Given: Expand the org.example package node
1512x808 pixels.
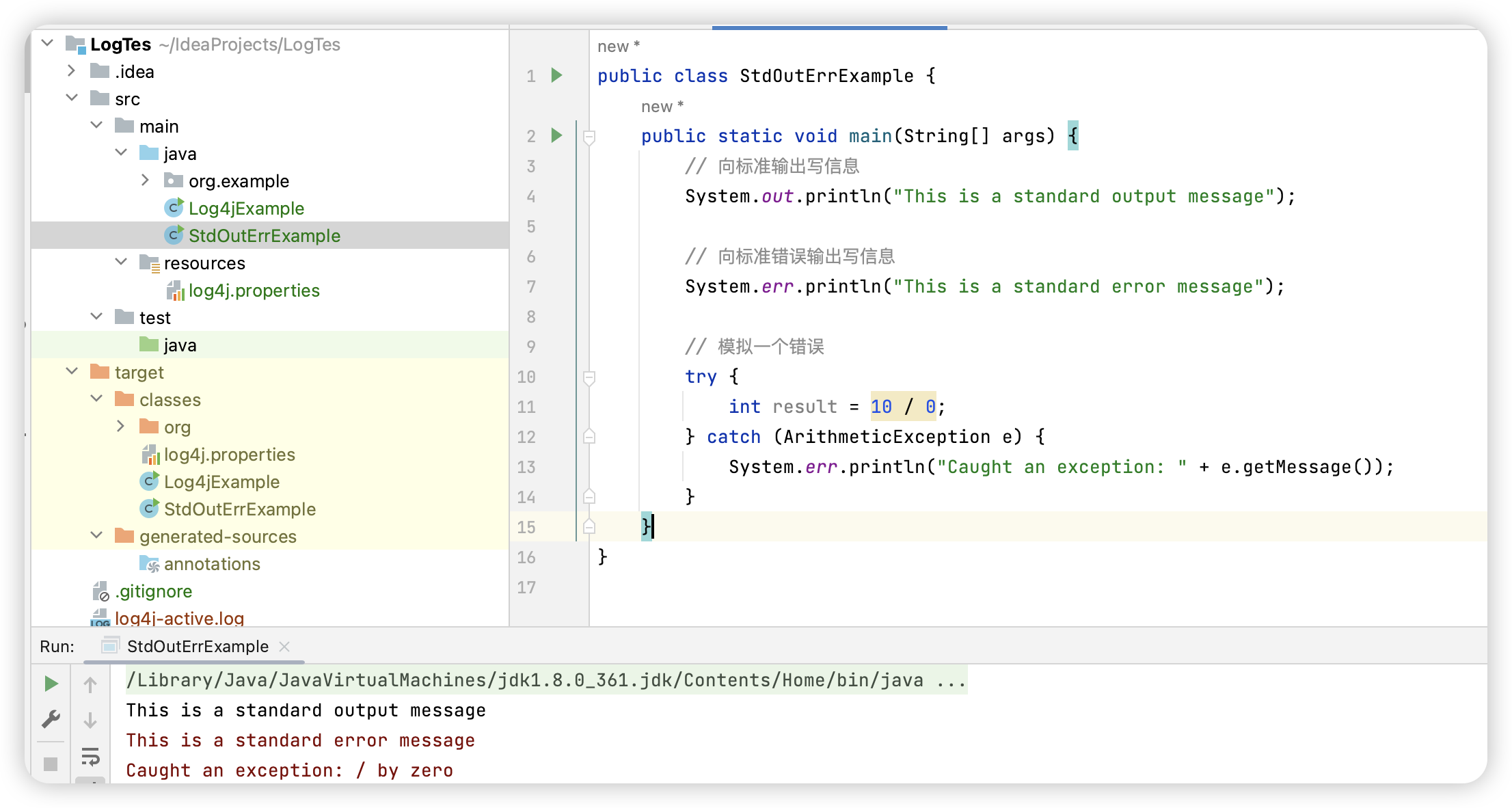Looking at the screenshot, I should tap(145, 180).
